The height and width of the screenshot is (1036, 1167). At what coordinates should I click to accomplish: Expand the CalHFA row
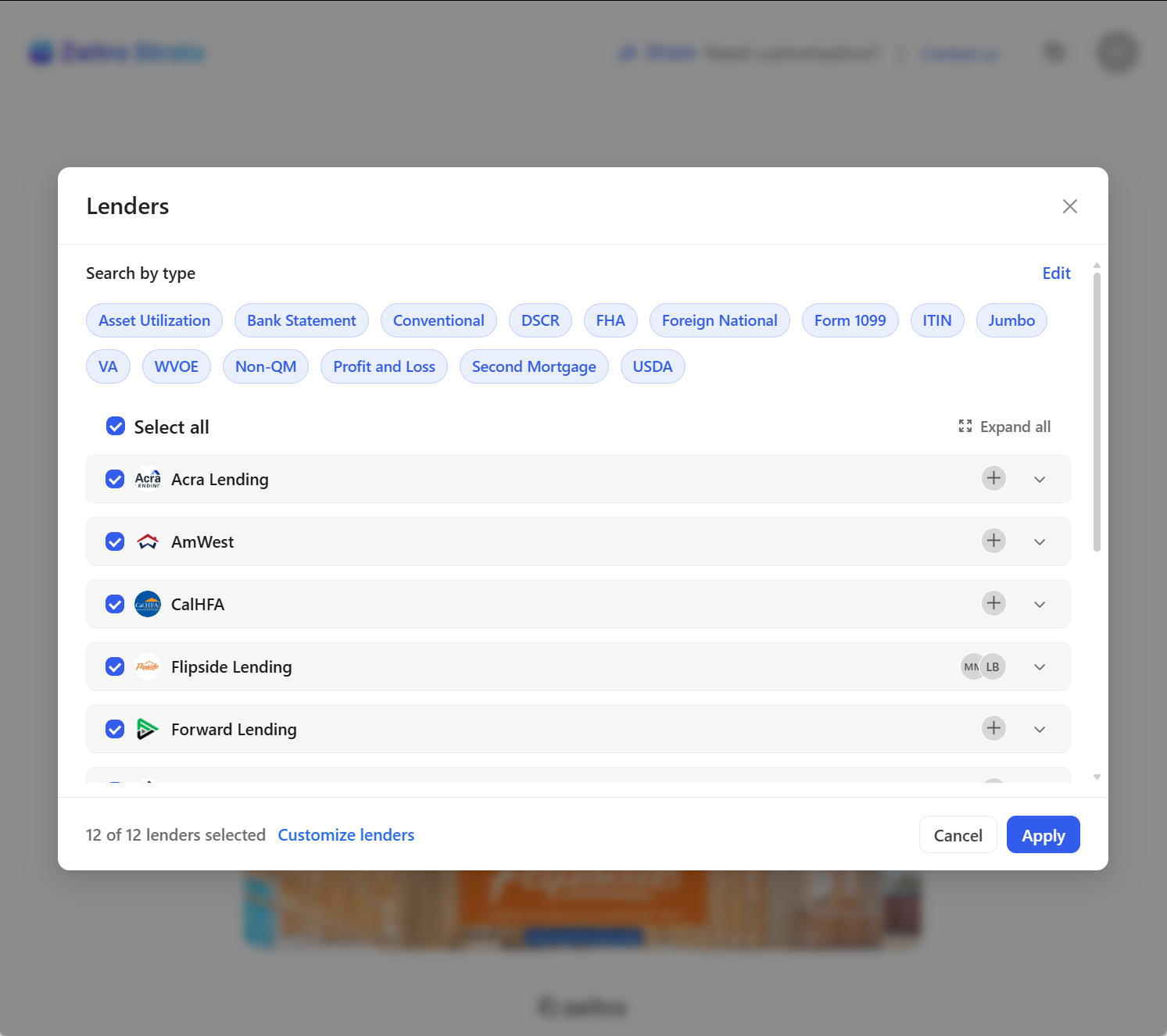pyautogui.click(x=1040, y=604)
